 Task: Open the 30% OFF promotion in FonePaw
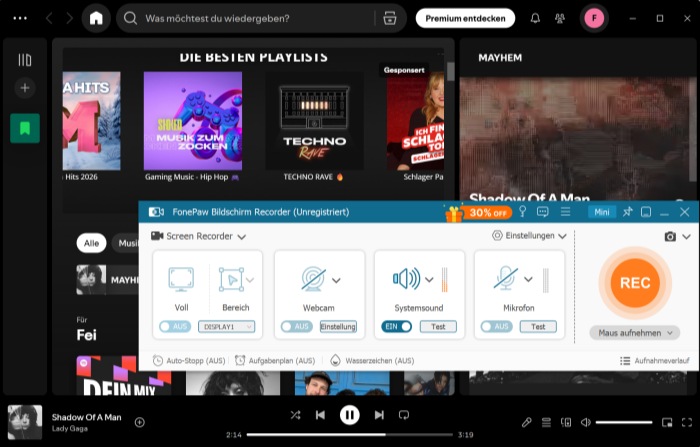click(478, 213)
